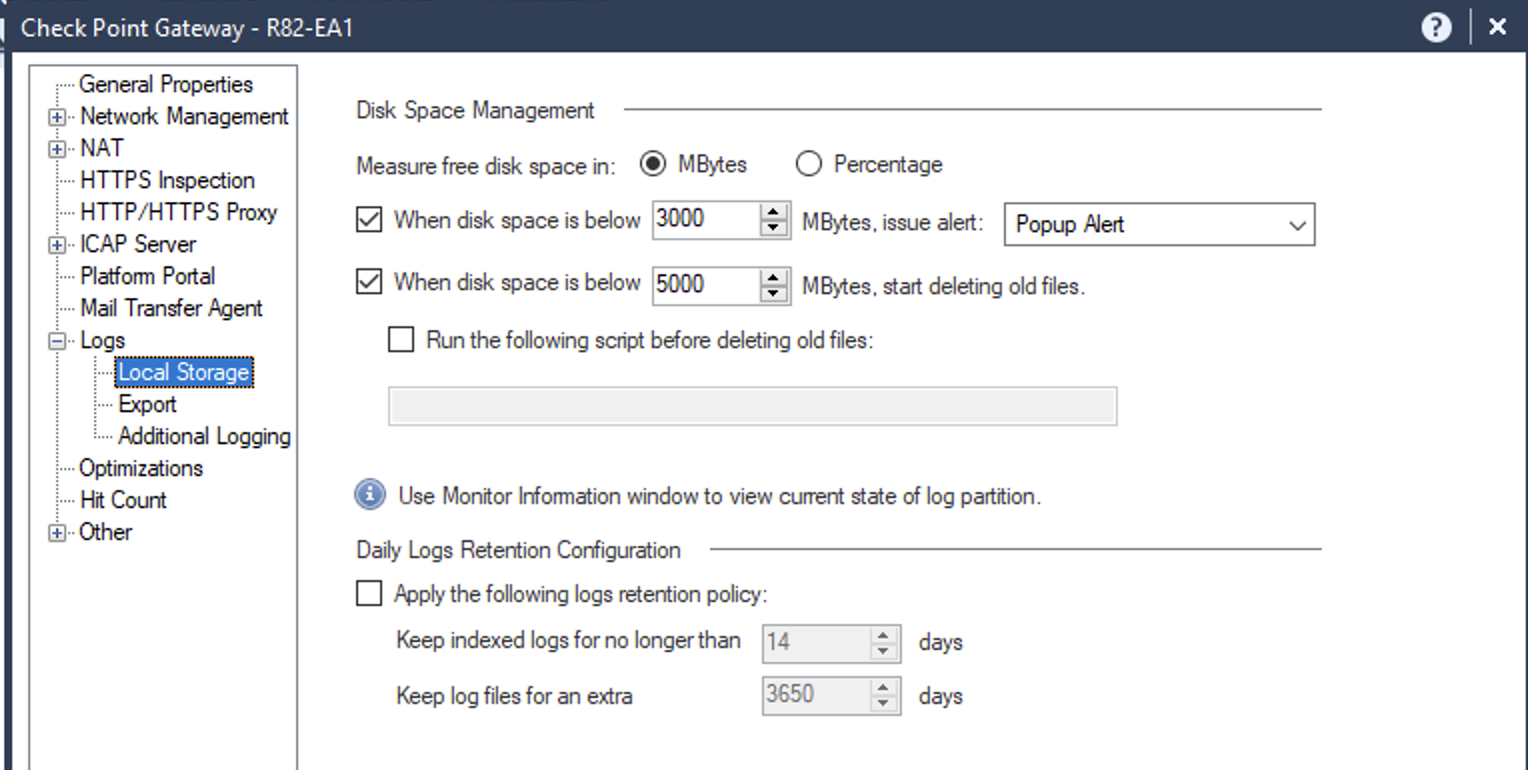
Task: Open the General Properties page
Action: (165, 85)
